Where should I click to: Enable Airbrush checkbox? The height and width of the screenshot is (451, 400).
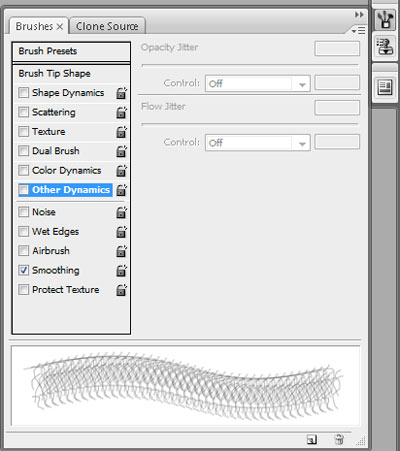coord(23,250)
